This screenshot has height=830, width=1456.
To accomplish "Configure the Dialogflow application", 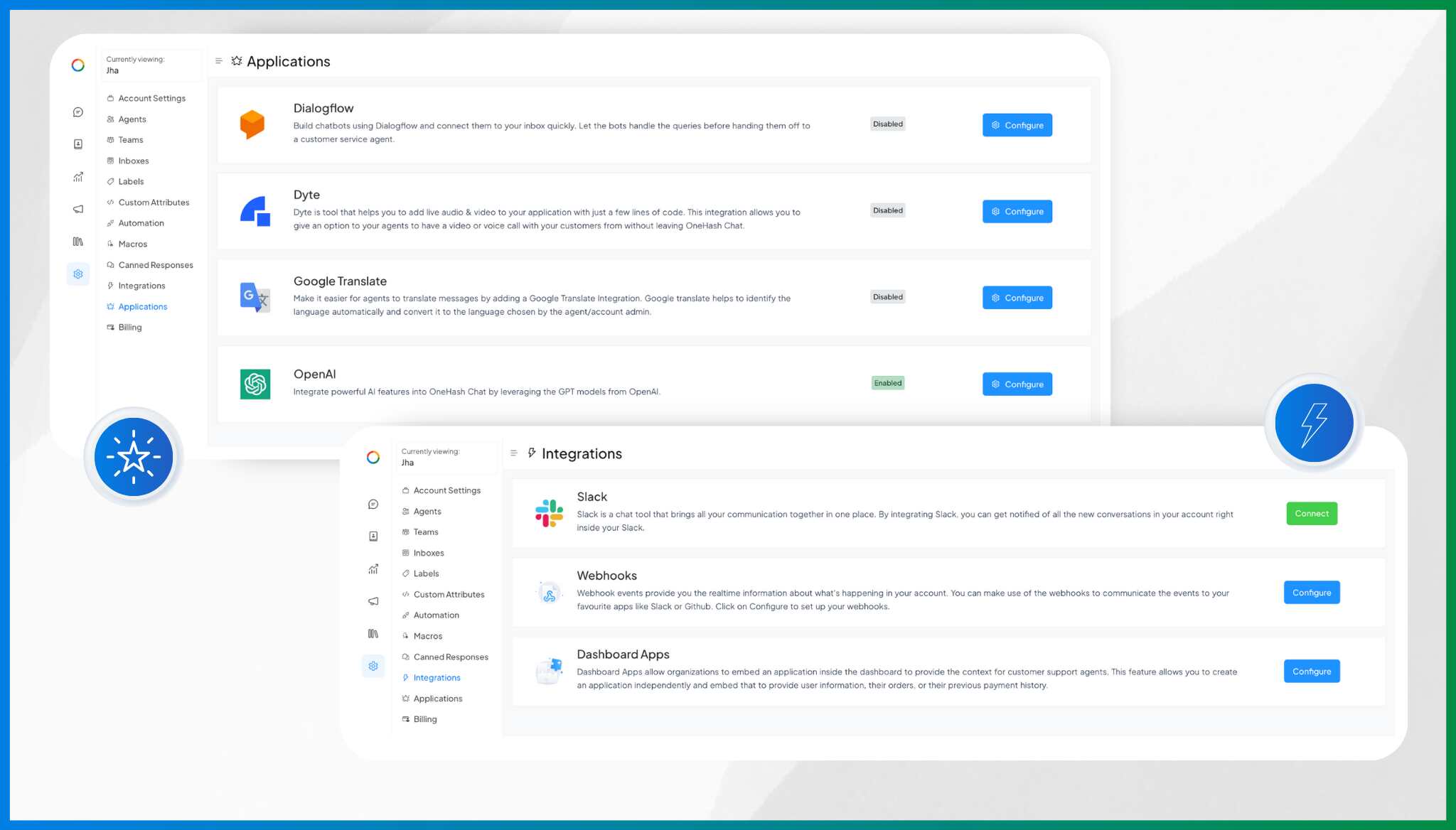I will coord(1017,125).
